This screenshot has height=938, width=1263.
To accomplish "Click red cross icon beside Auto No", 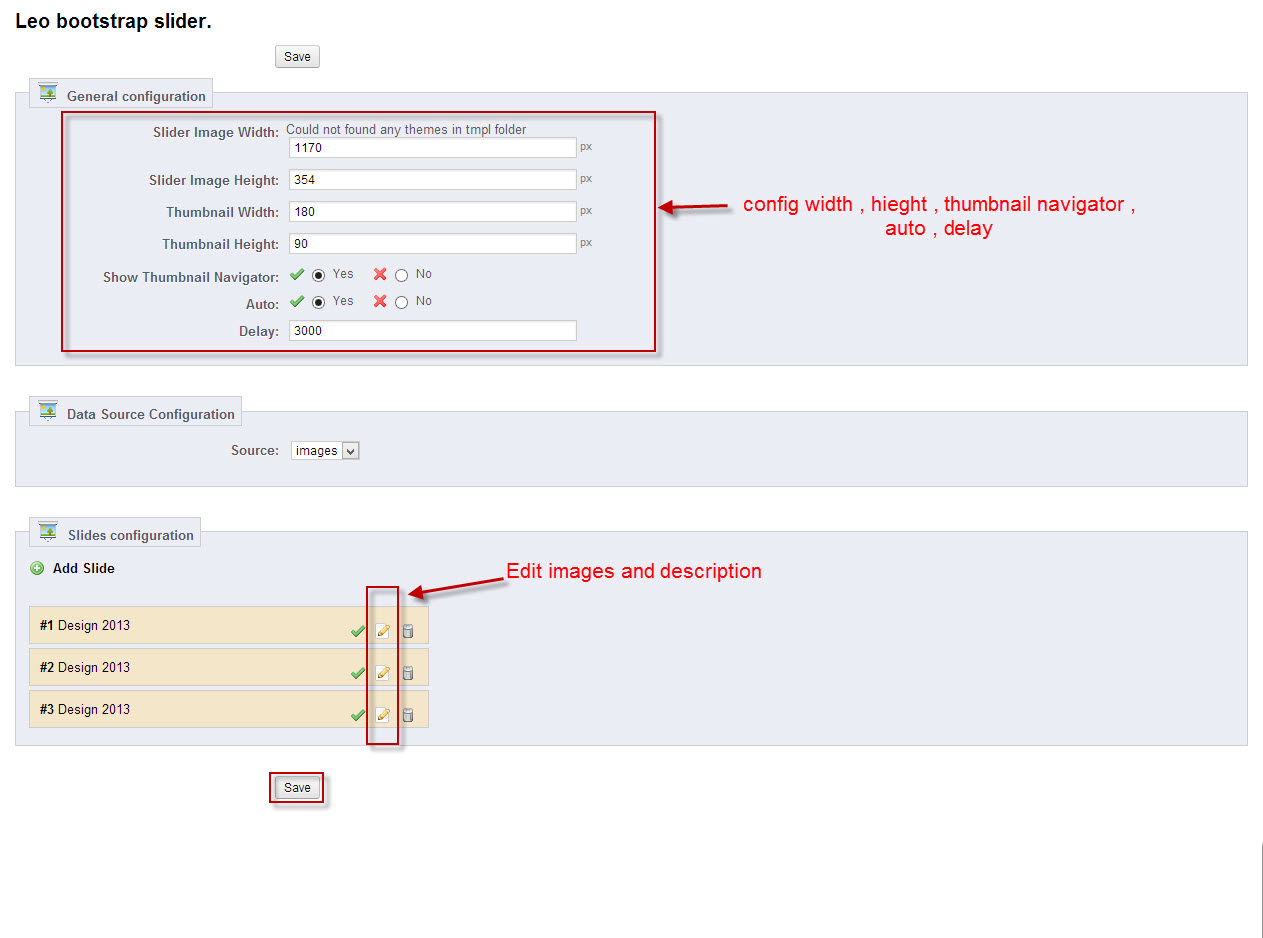I will (x=380, y=301).
